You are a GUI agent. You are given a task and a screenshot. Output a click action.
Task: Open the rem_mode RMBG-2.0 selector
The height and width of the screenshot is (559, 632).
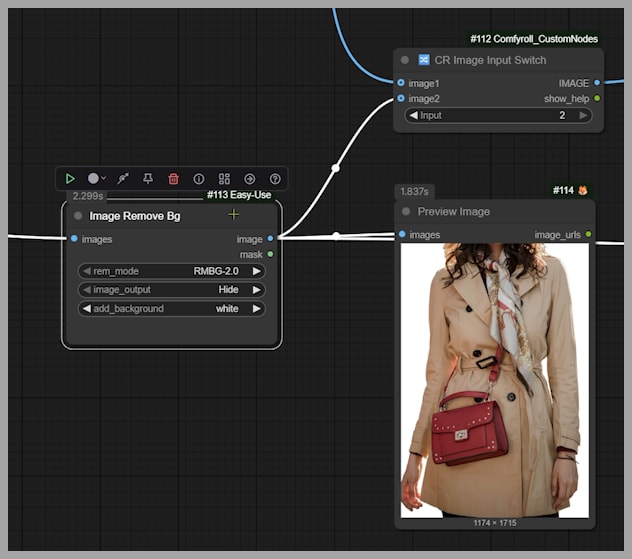pos(171,271)
